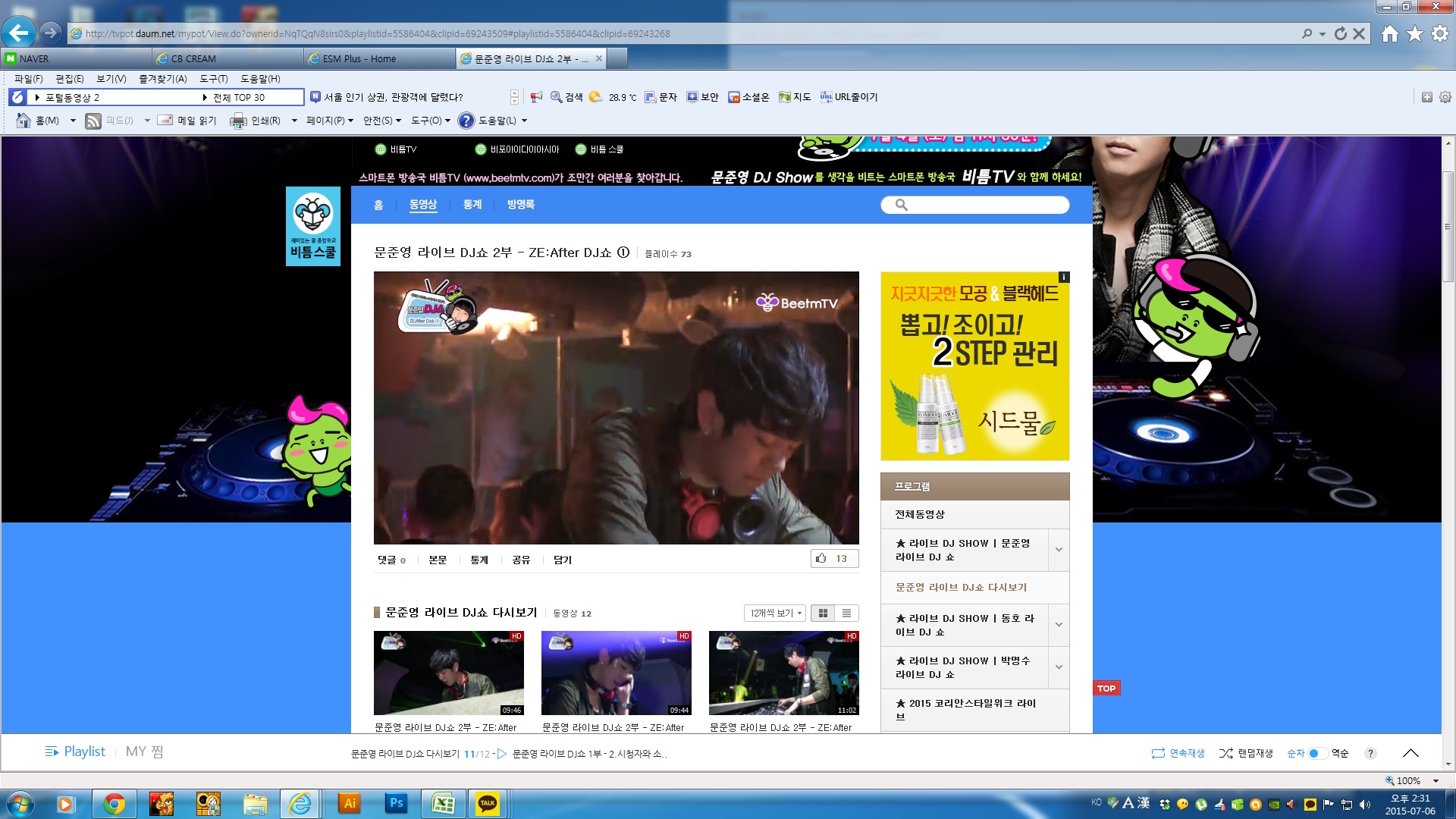Switch to thumbnail grid view
This screenshot has width=1456, height=819.
click(x=823, y=613)
